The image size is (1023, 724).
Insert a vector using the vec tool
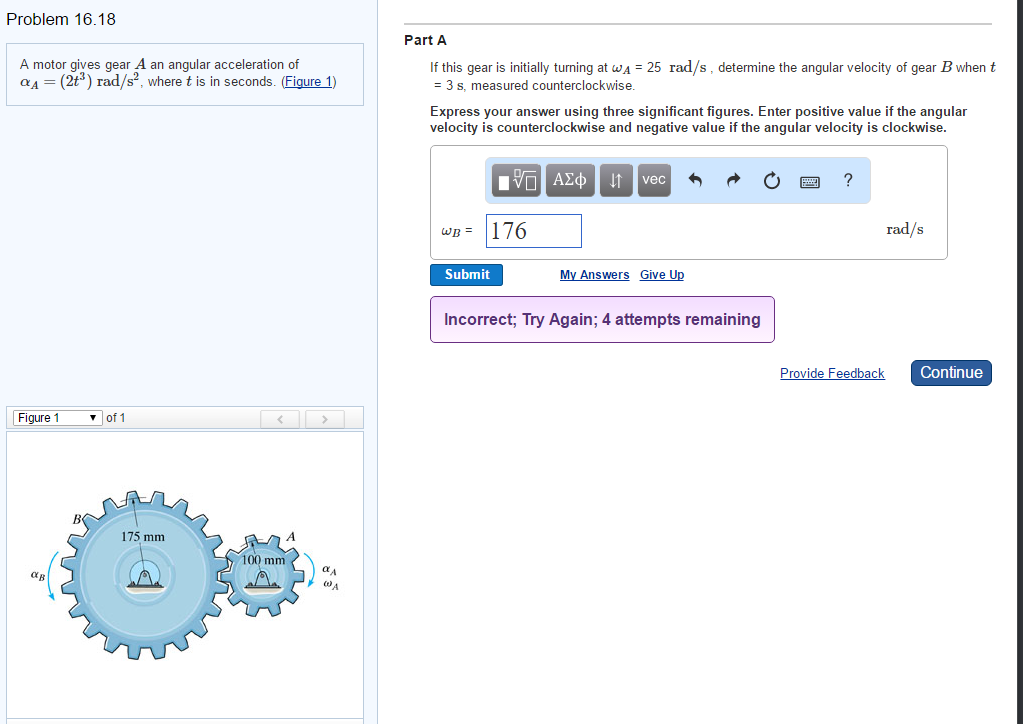653,180
